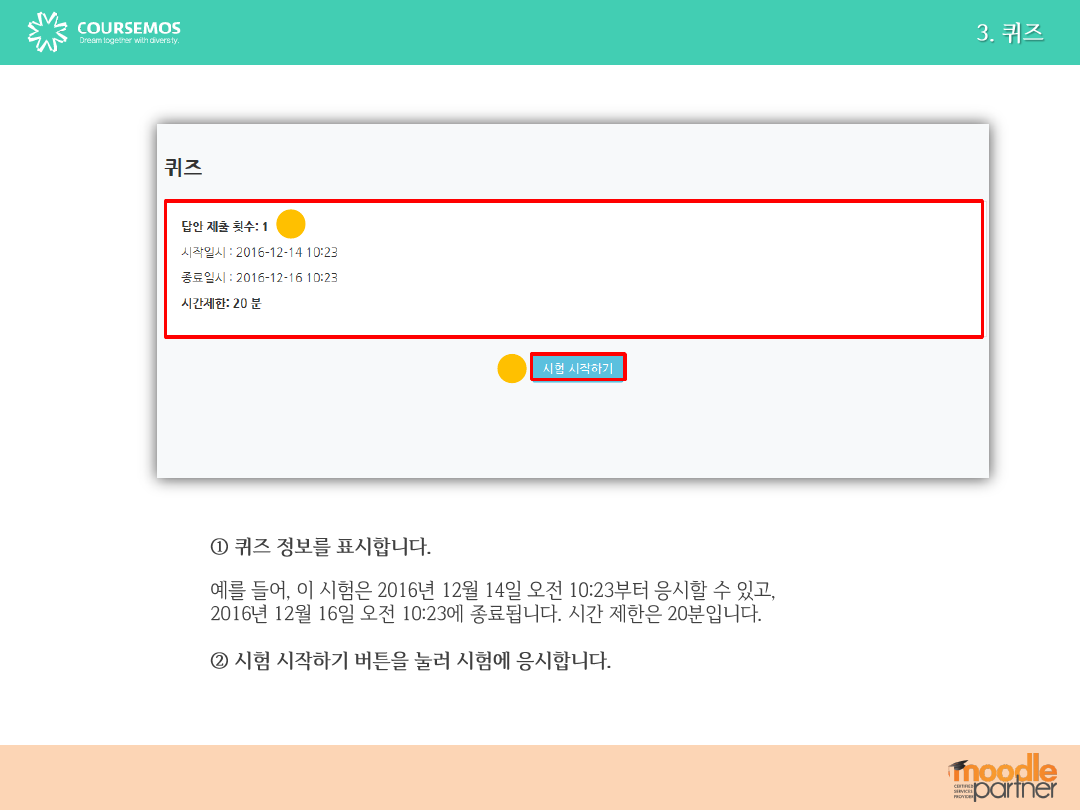This screenshot has width=1080, height=810.
Task: Click the circled number ① symbol
Action: pyautogui.click(x=220, y=547)
